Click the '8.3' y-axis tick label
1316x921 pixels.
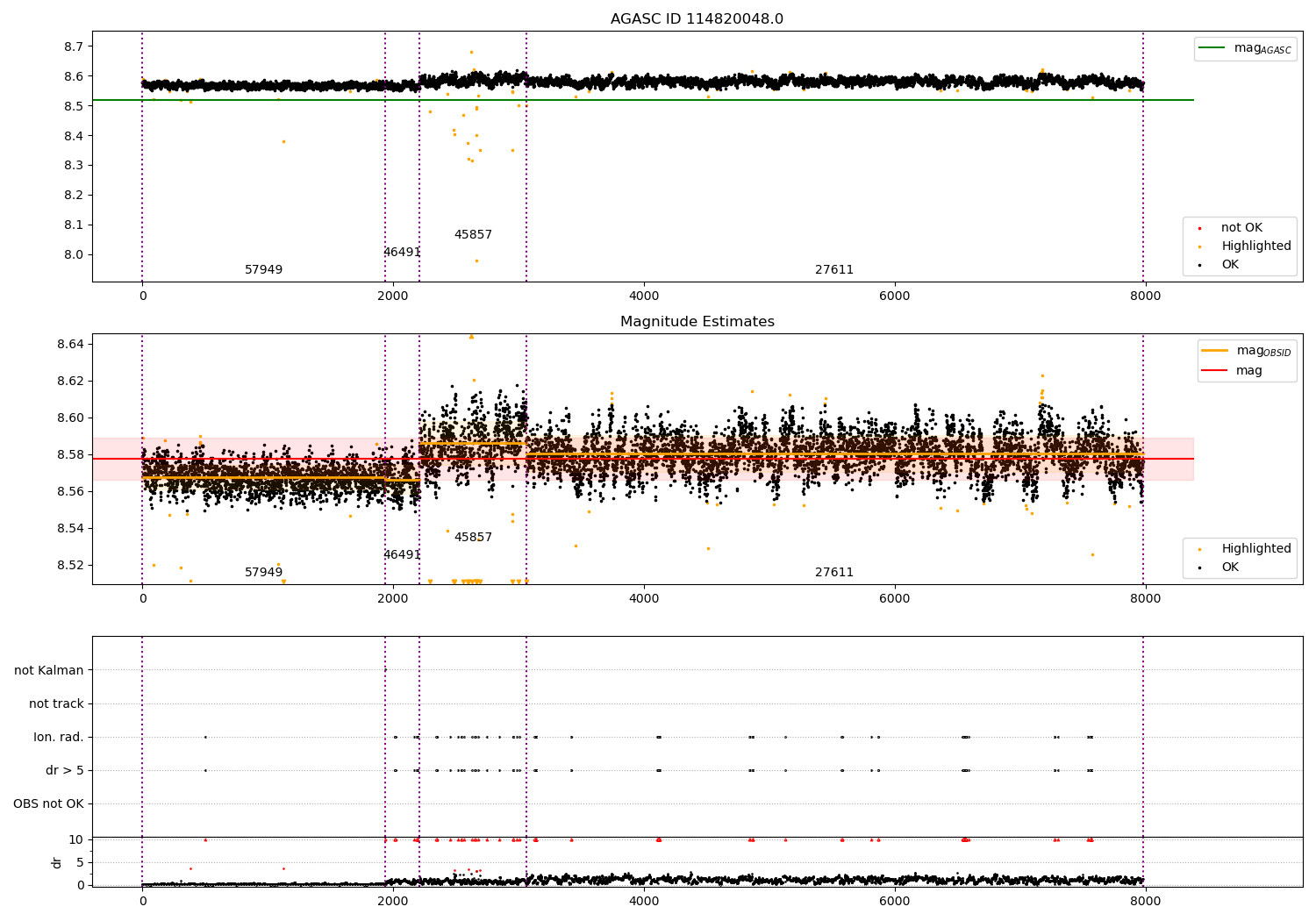(74, 166)
